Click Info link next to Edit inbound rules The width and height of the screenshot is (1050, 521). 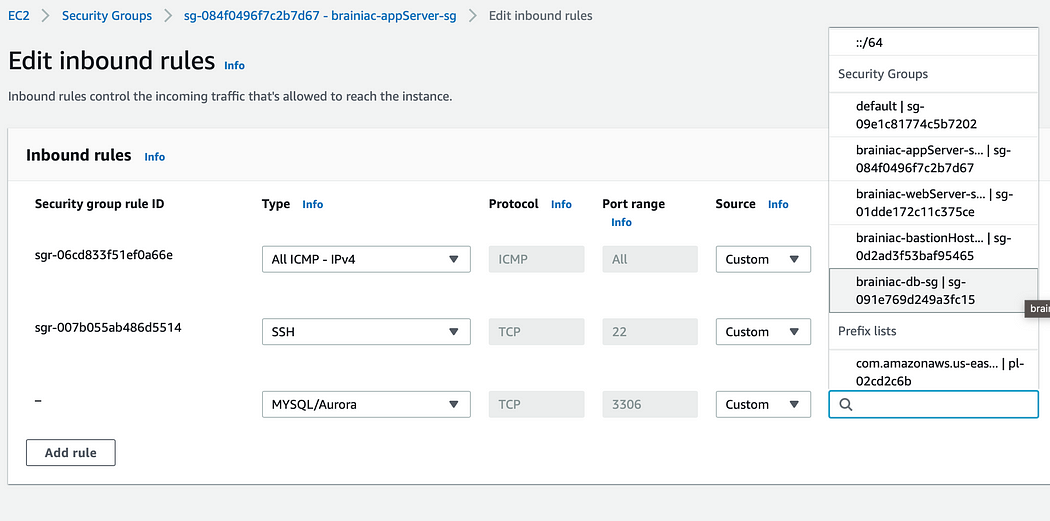(234, 65)
